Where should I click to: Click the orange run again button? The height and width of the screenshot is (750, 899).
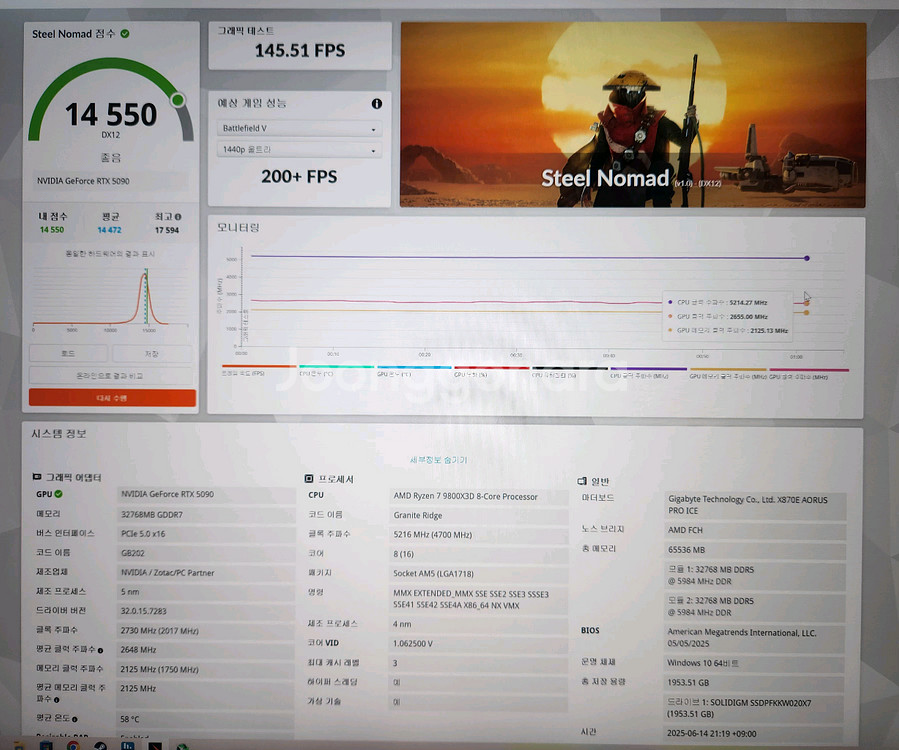tap(112, 397)
